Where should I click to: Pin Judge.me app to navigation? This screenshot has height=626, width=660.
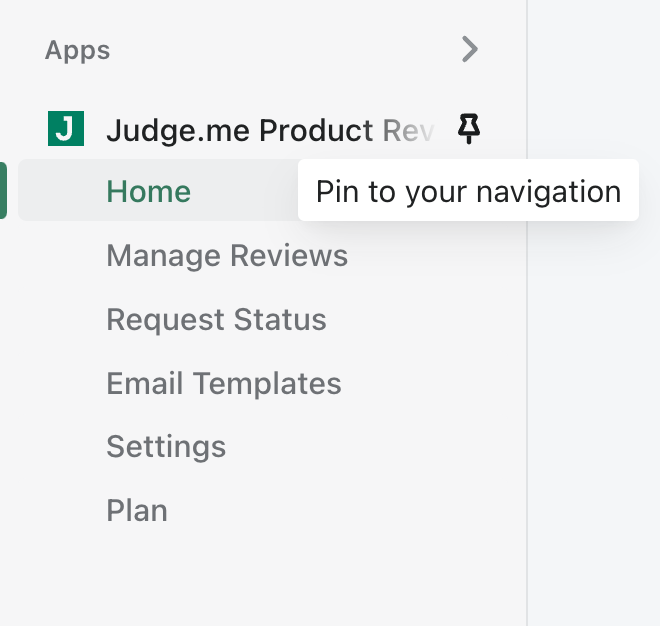click(469, 129)
